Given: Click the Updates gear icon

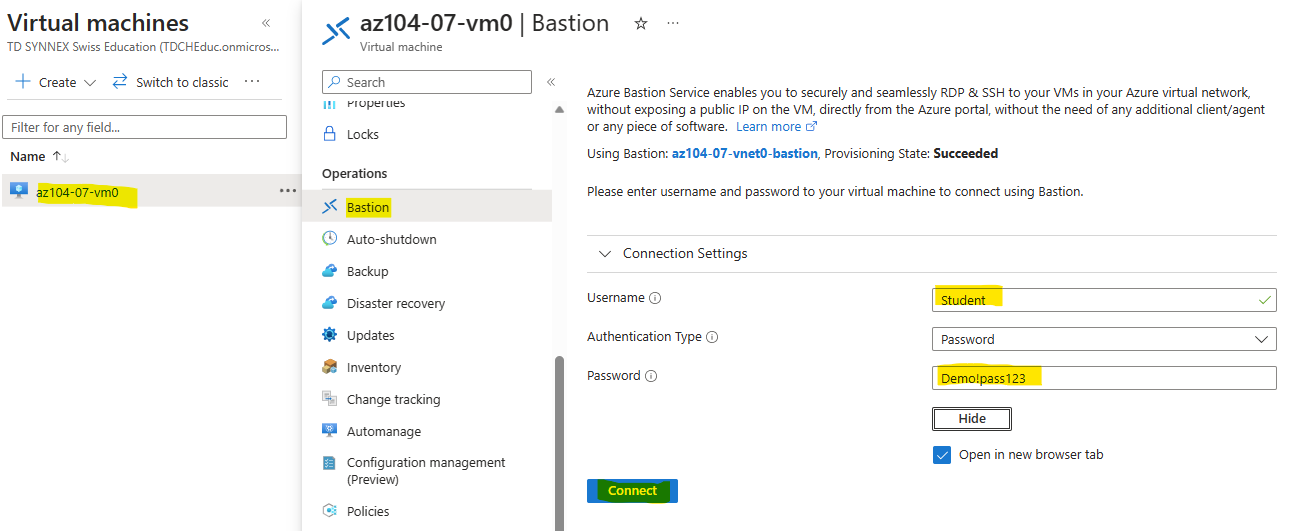Looking at the screenshot, I should [330, 335].
